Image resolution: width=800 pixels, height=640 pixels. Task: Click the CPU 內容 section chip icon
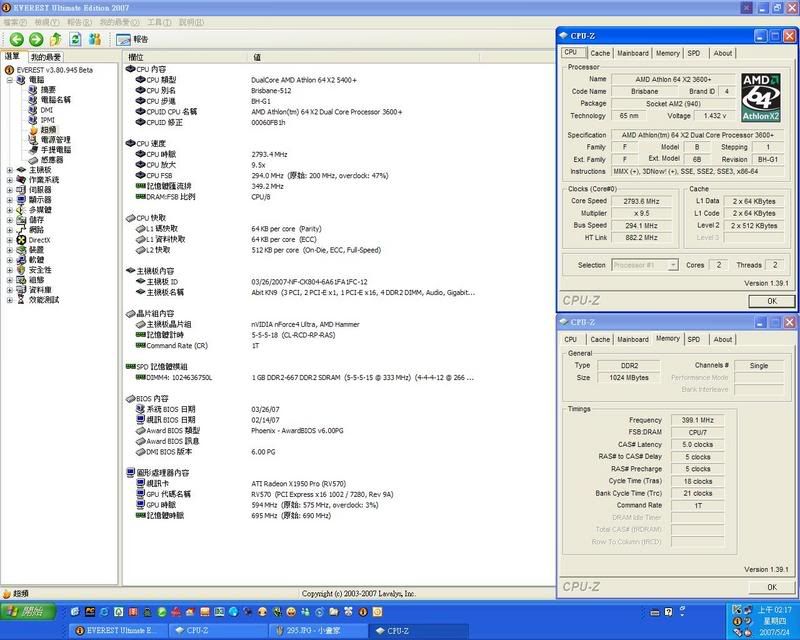click(130, 69)
